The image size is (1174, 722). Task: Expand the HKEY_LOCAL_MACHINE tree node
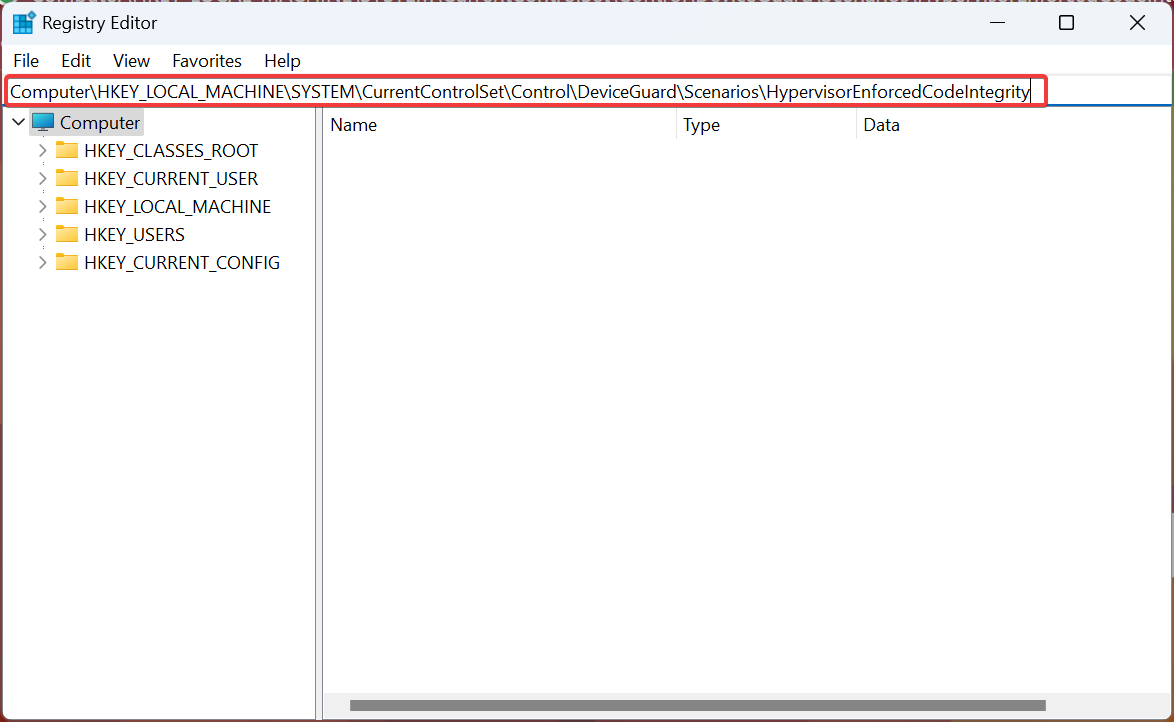pos(42,206)
